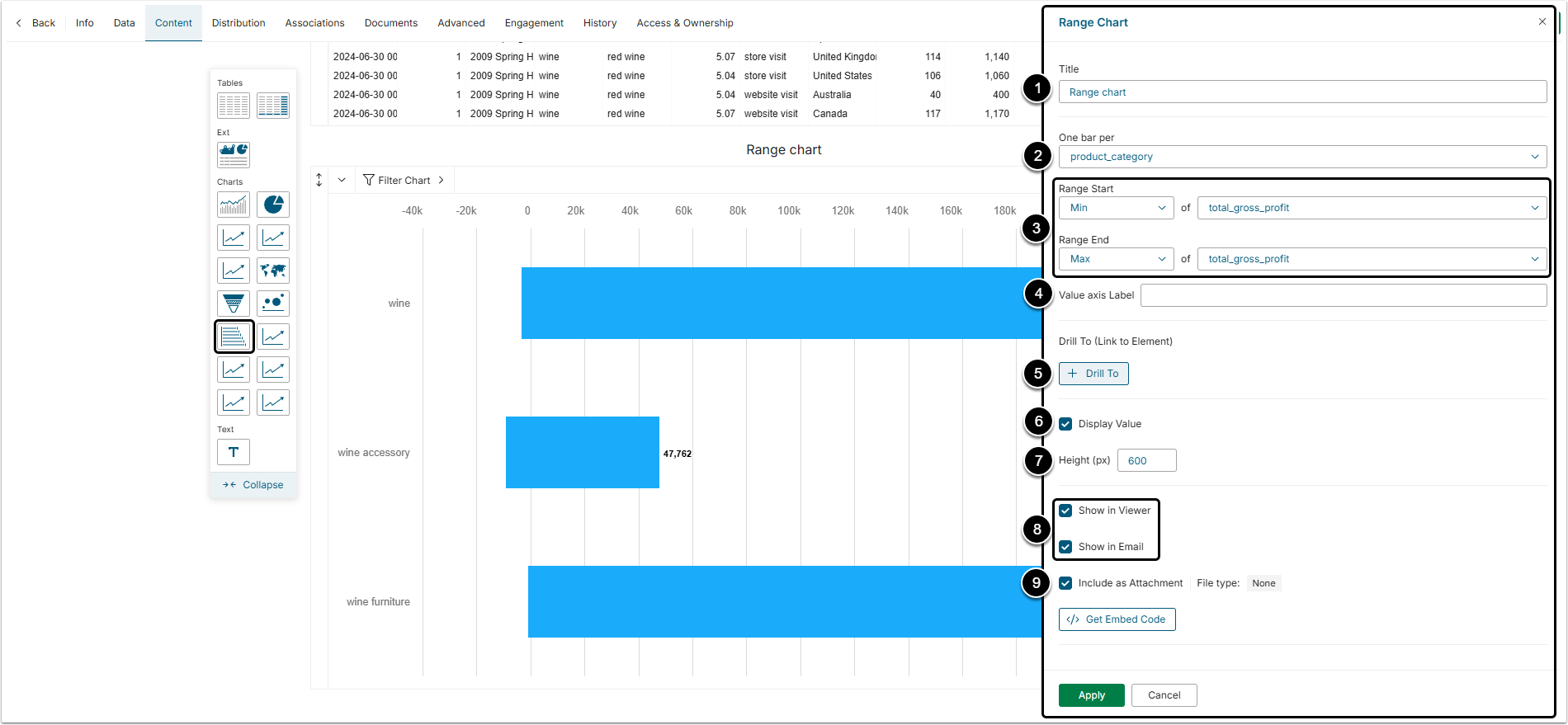Click the 'Range chart' heading above the chart
The image size is (1568, 725).
point(784,150)
